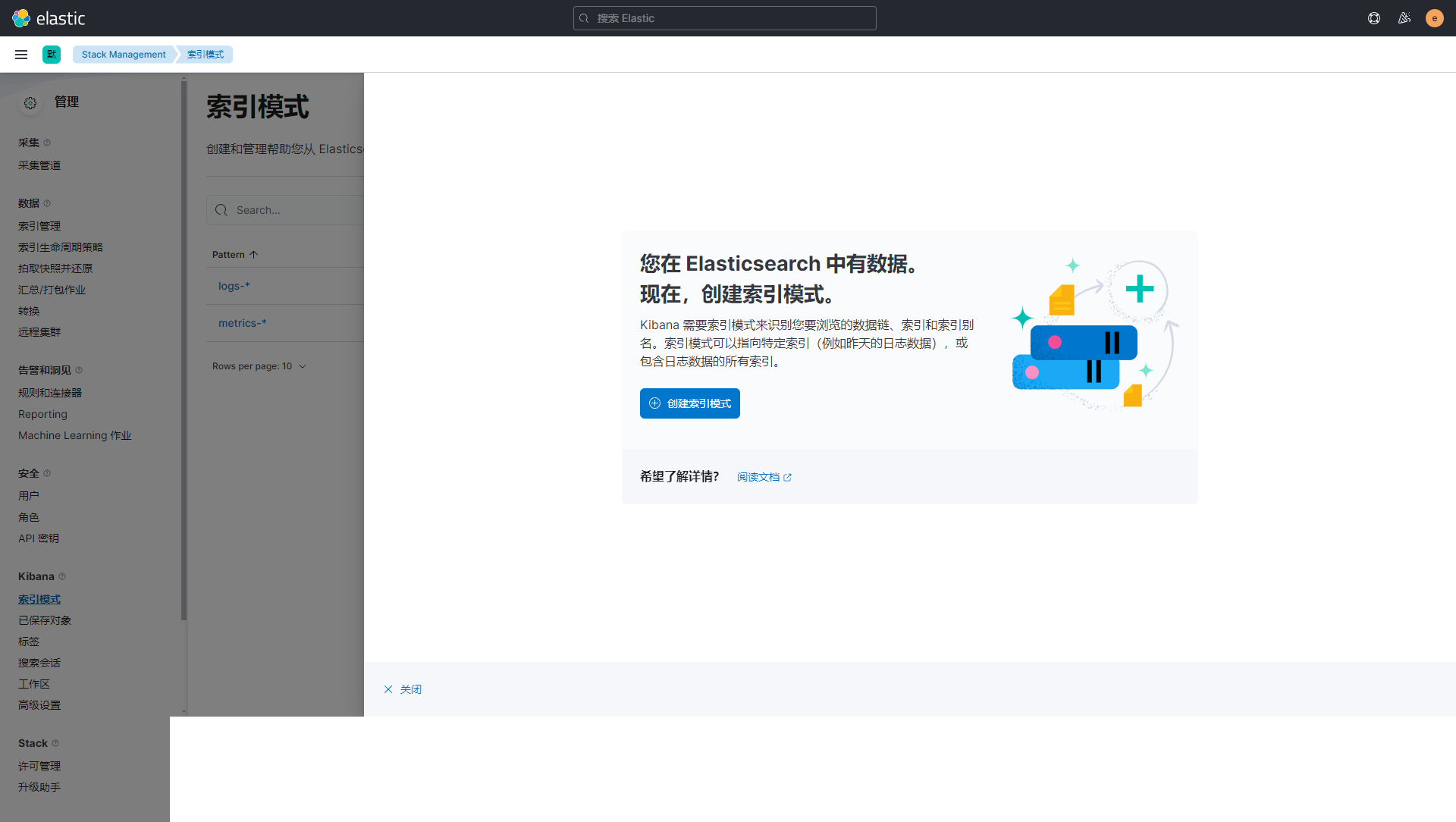
Task: Open 汇总/打包作业 in sidebar
Action: [x=52, y=290]
